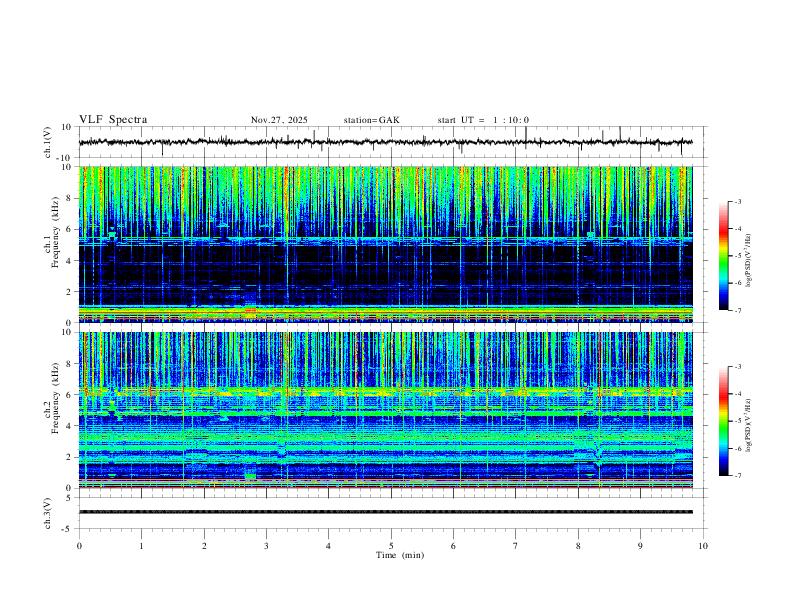Click the ch.2 spectrogram color bar

coord(724,421)
